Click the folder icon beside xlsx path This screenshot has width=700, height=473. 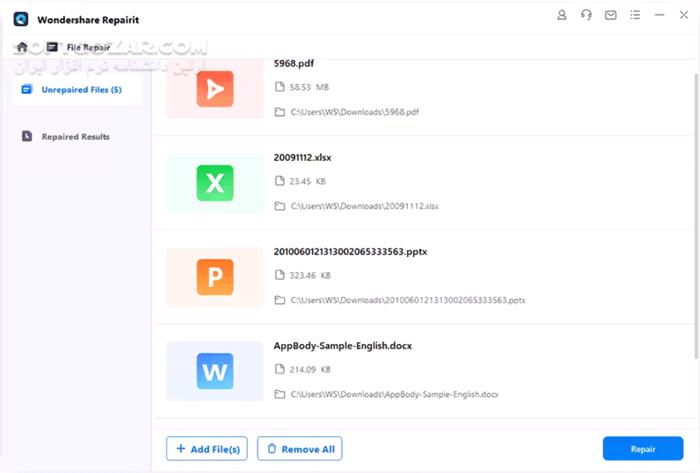(279, 206)
